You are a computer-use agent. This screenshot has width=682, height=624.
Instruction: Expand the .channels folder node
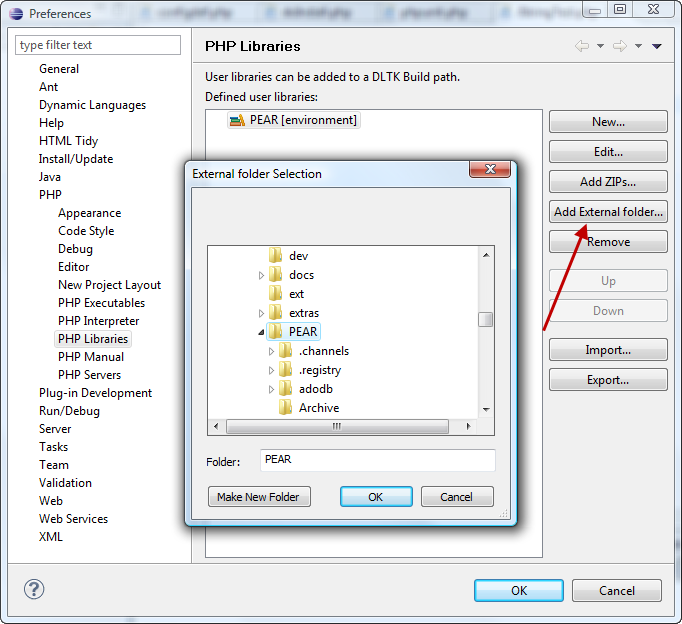coord(272,351)
